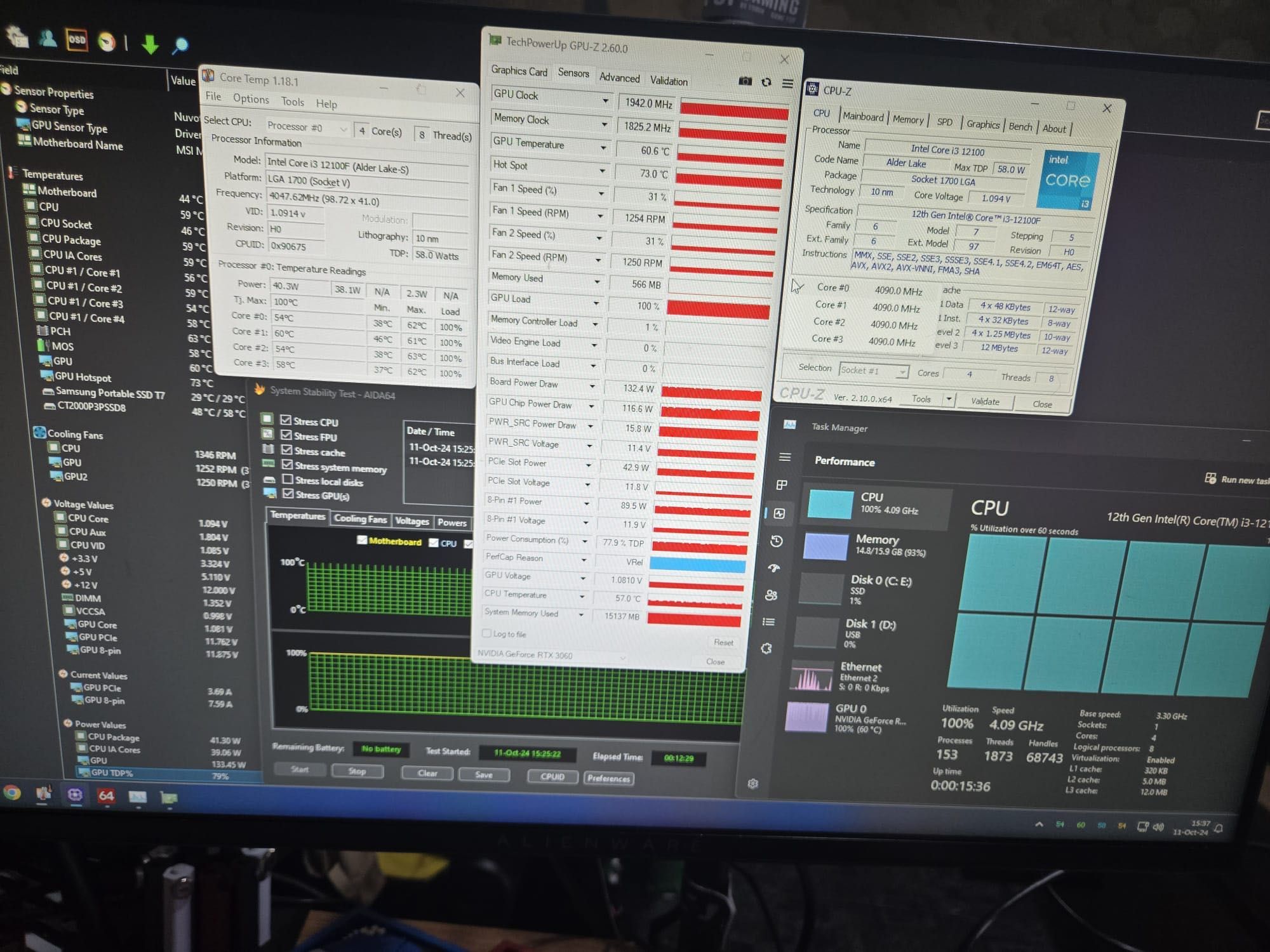This screenshot has height=952, width=1270.
Task: Open Core Temp Tools menu
Action: [x=293, y=102]
